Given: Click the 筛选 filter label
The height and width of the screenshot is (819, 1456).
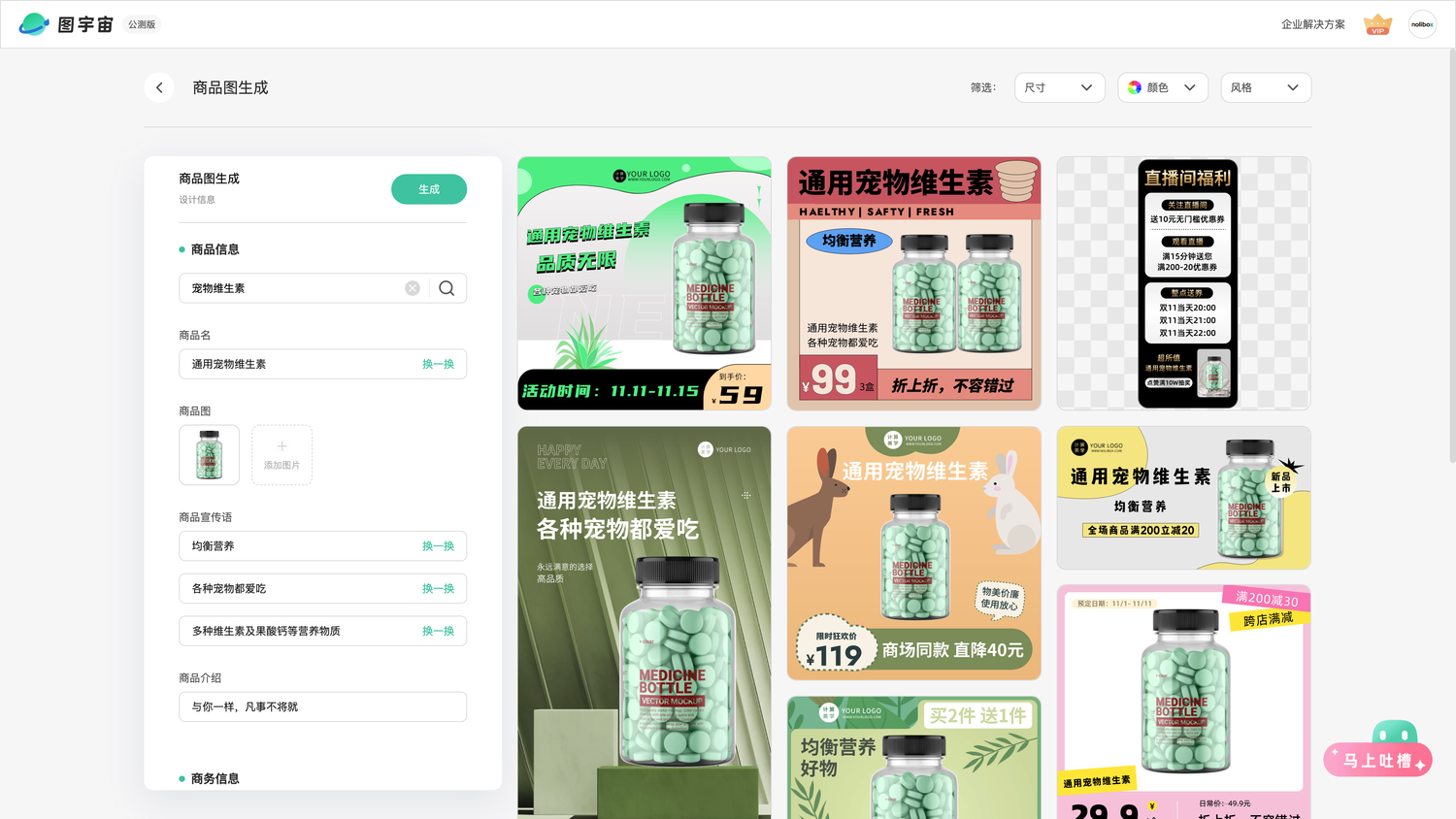Looking at the screenshot, I should 983,87.
